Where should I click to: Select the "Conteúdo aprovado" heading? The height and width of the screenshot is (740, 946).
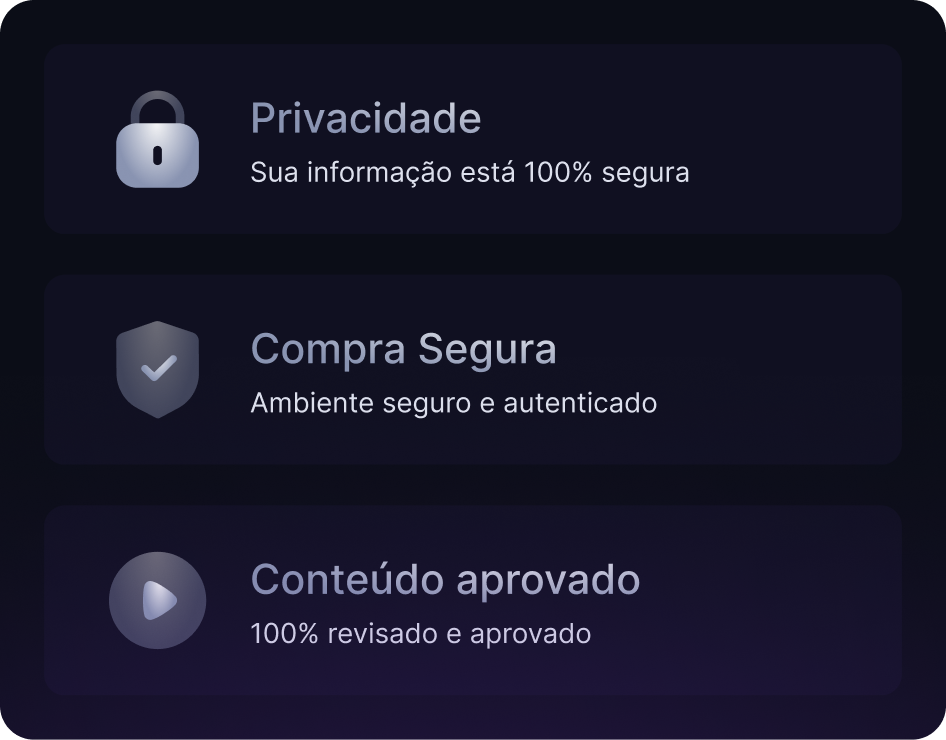[x=445, y=579]
